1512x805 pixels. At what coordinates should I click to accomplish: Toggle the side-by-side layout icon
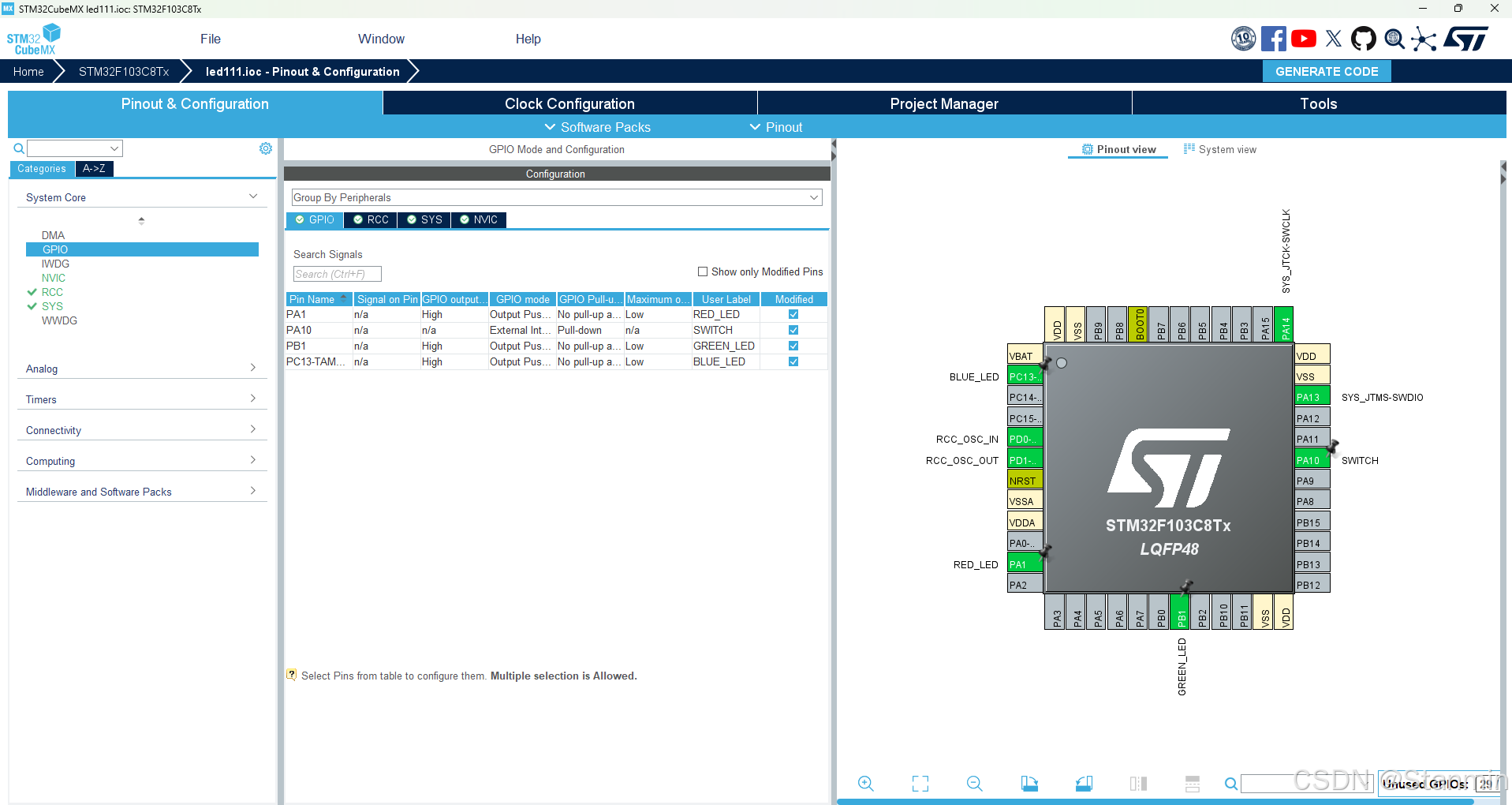1138,784
